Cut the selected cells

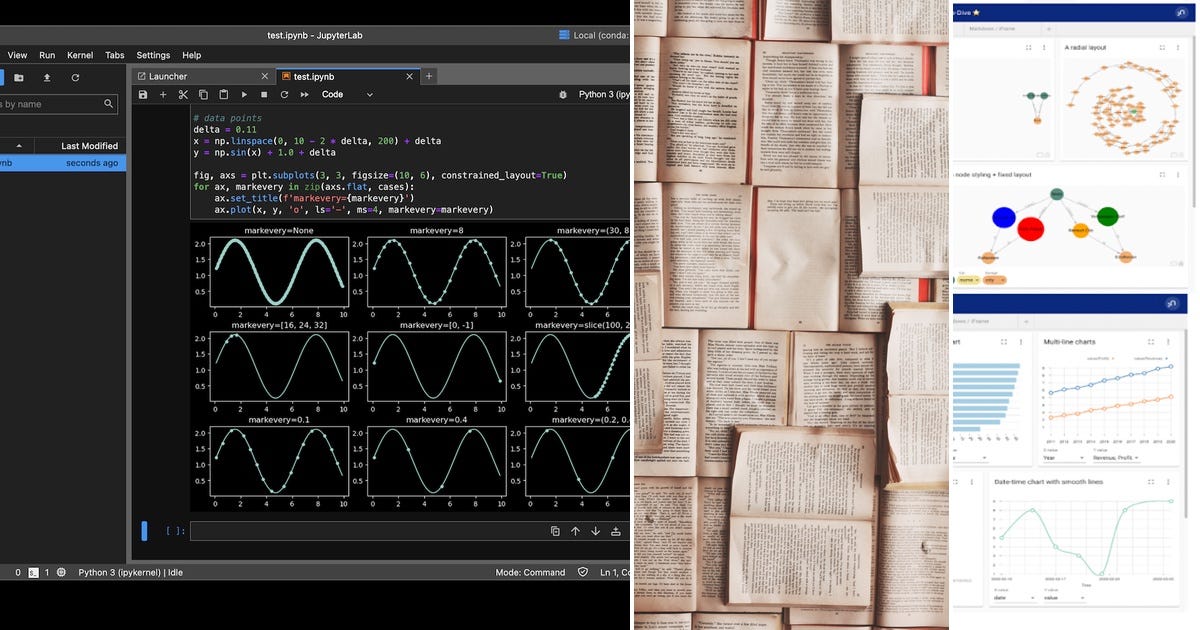[184, 94]
